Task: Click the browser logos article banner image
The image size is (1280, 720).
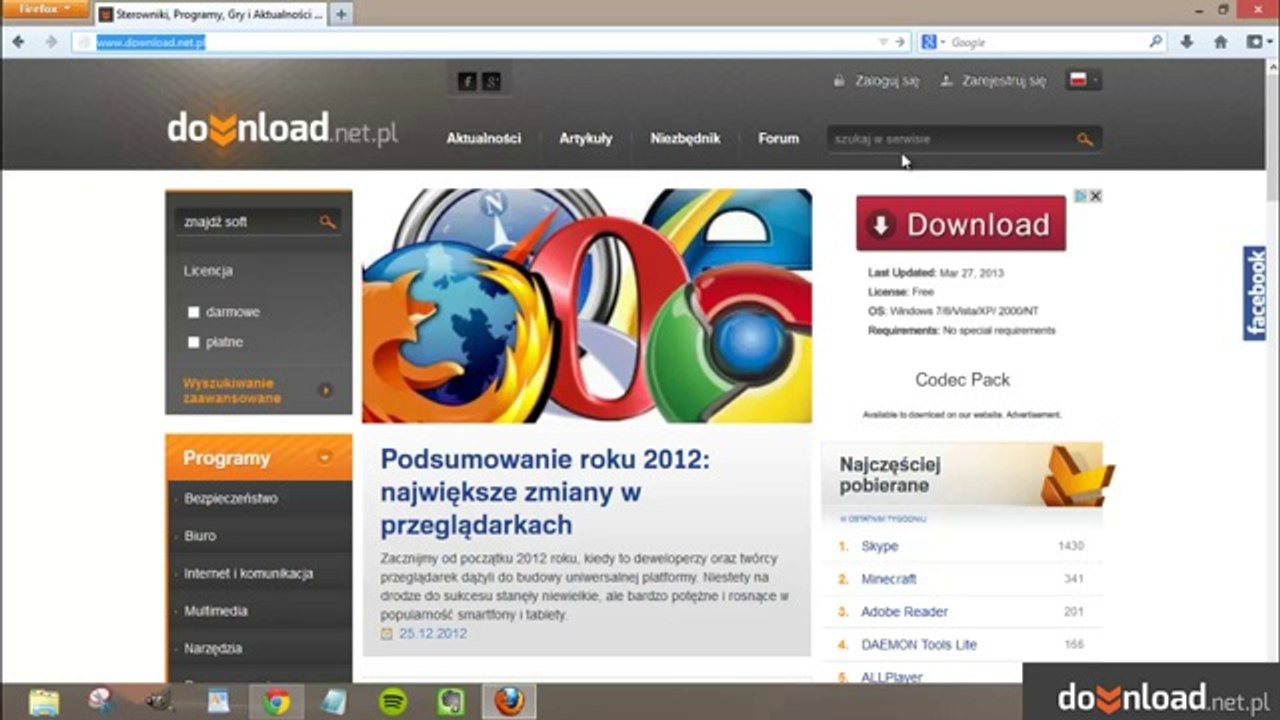Action: (587, 306)
